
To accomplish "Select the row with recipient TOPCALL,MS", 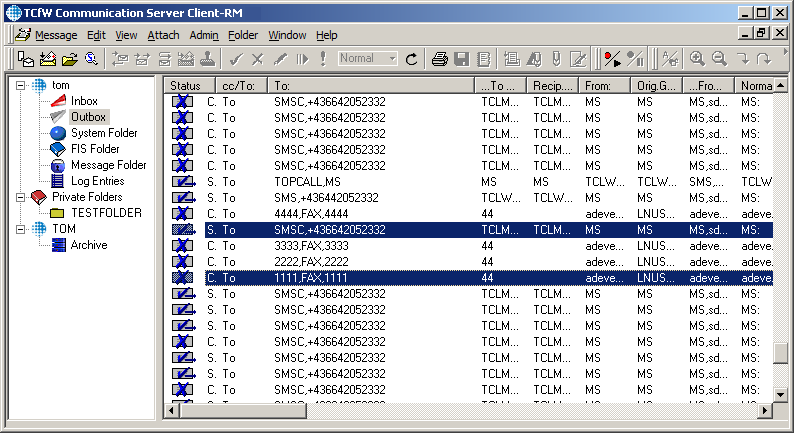I will [x=307, y=182].
